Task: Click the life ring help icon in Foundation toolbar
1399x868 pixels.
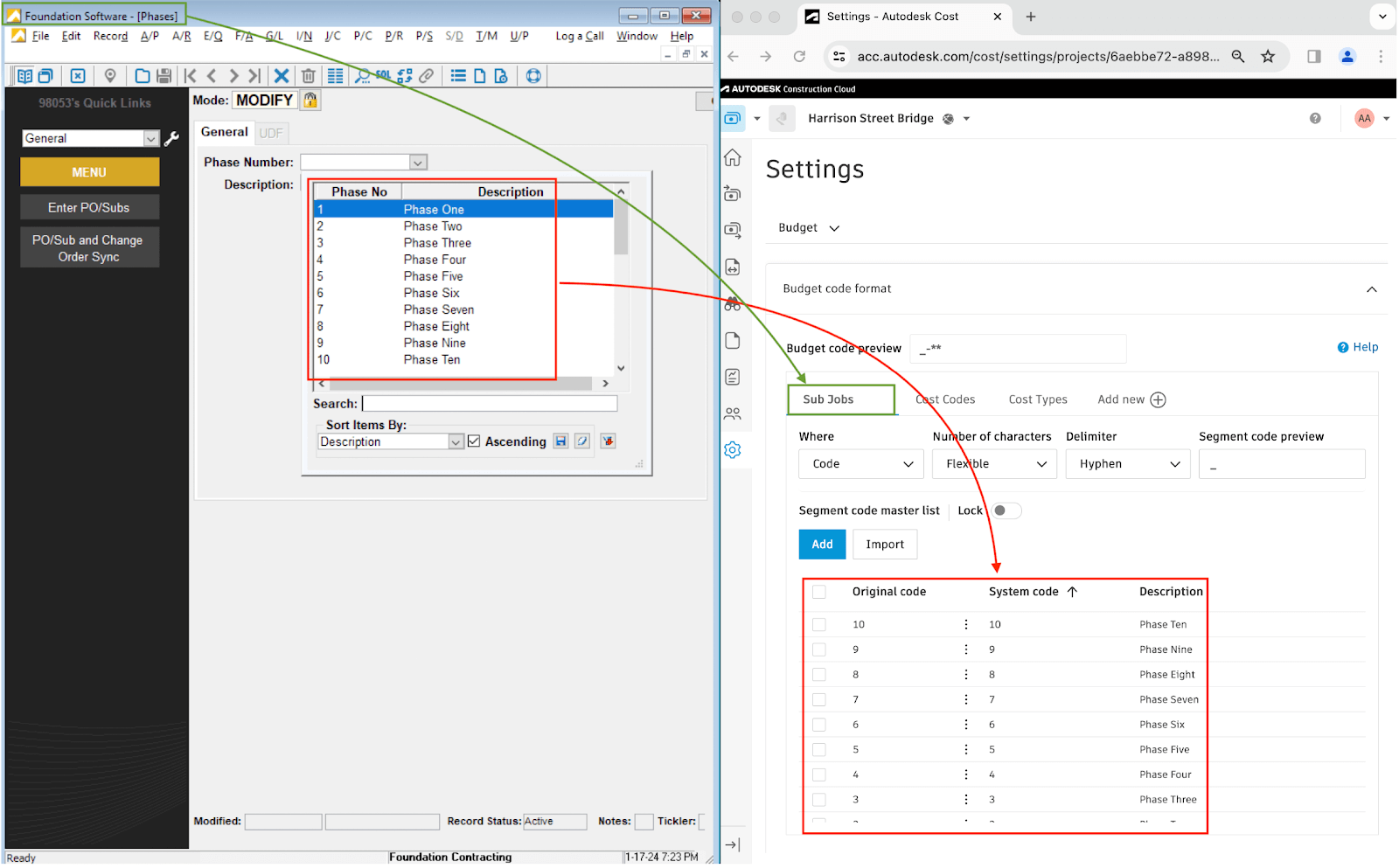Action: [533, 76]
